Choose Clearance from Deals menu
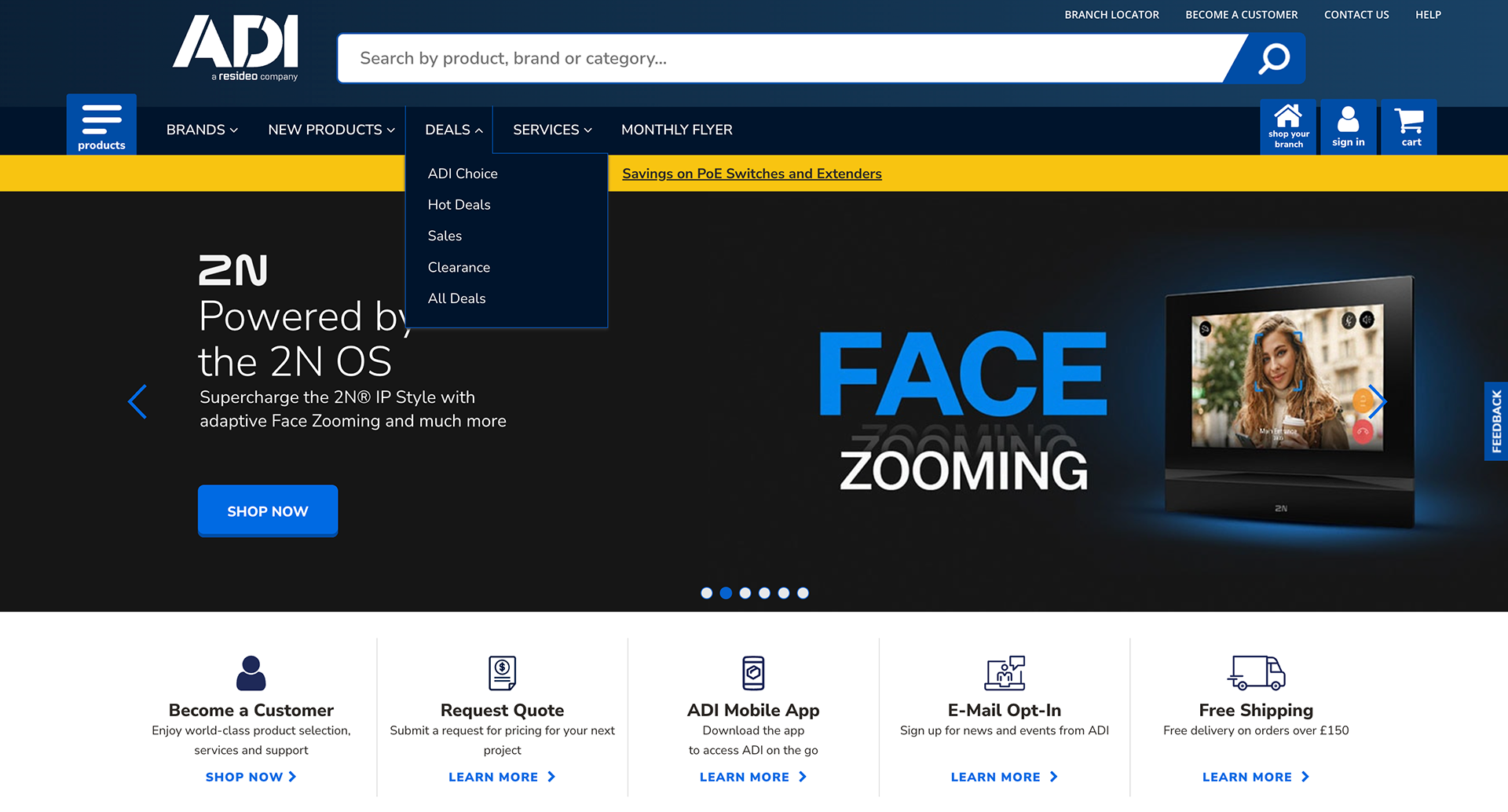Viewport: 1508px width, 812px height. 459,268
